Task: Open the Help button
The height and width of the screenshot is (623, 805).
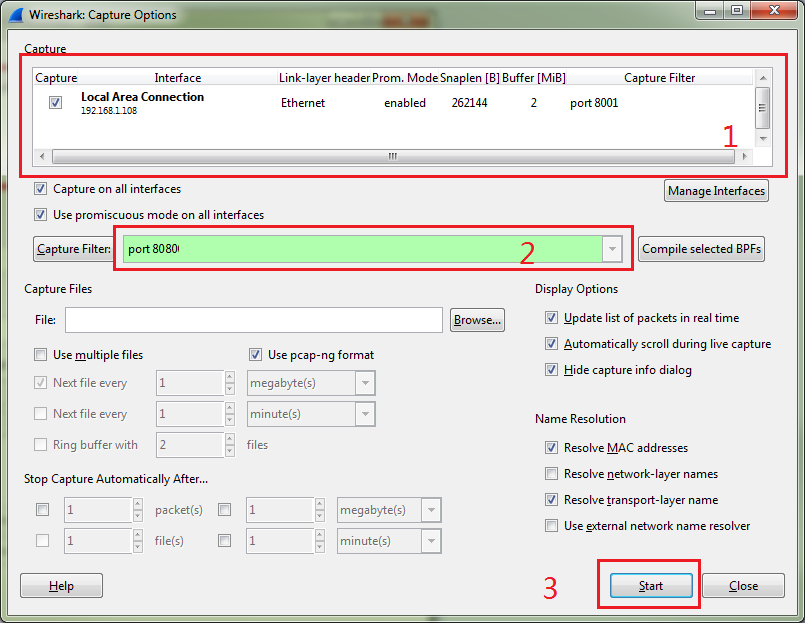Action: click(x=61, y=586)
